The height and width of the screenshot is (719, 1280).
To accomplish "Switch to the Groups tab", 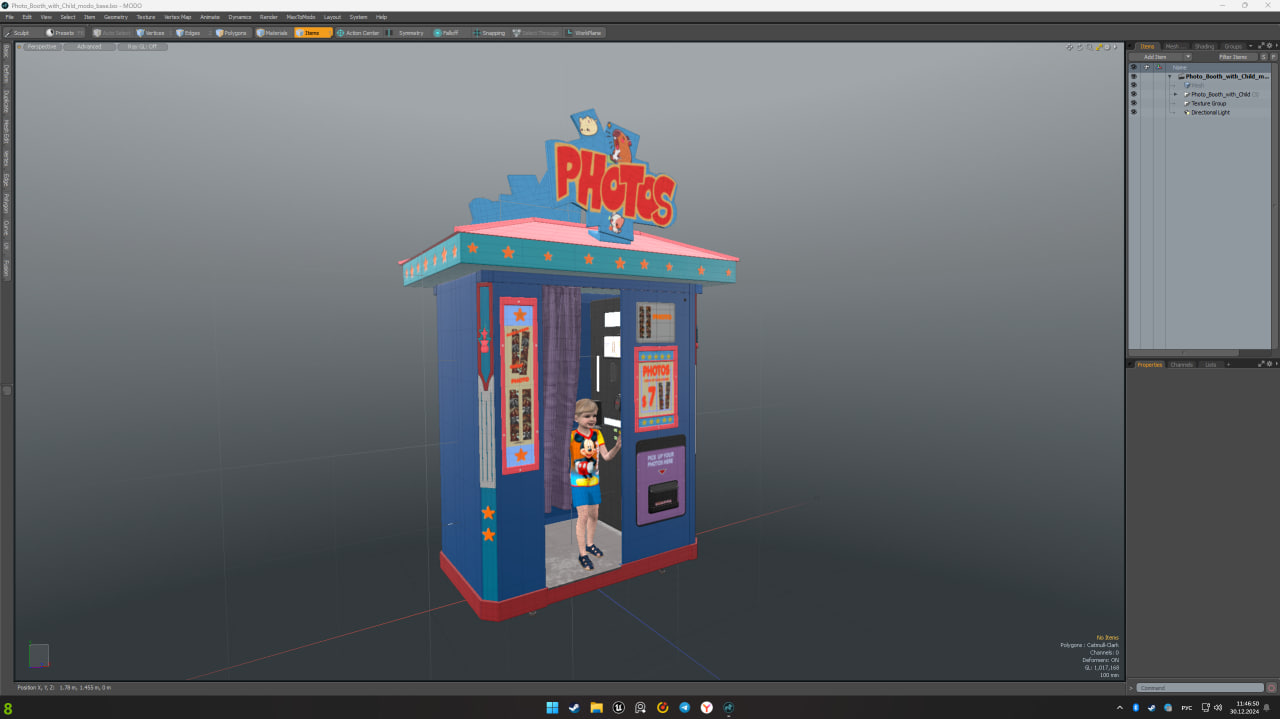I will [x=1233, y=46].
